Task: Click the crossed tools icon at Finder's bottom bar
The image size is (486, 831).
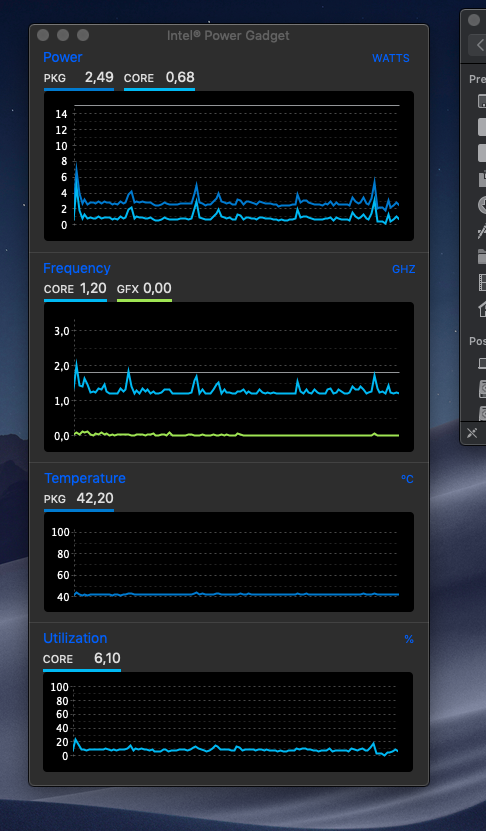Action: 472,433
